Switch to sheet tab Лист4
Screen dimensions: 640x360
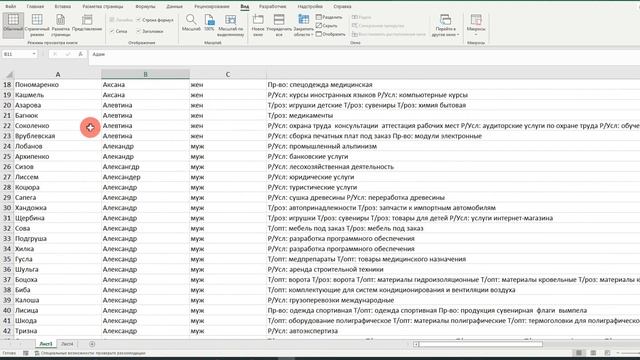coord(67,344)
